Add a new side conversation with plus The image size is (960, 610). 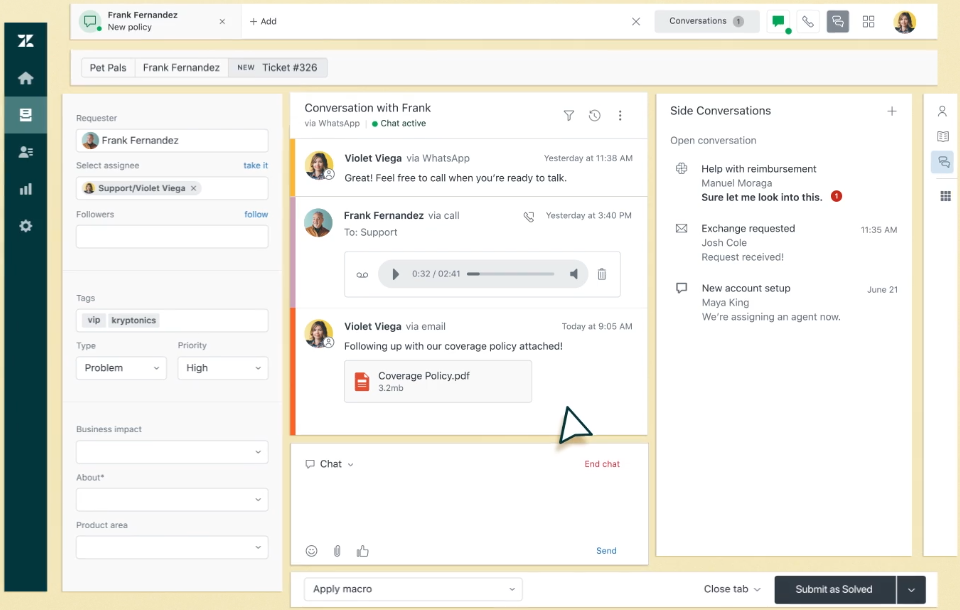pos(892,111)
